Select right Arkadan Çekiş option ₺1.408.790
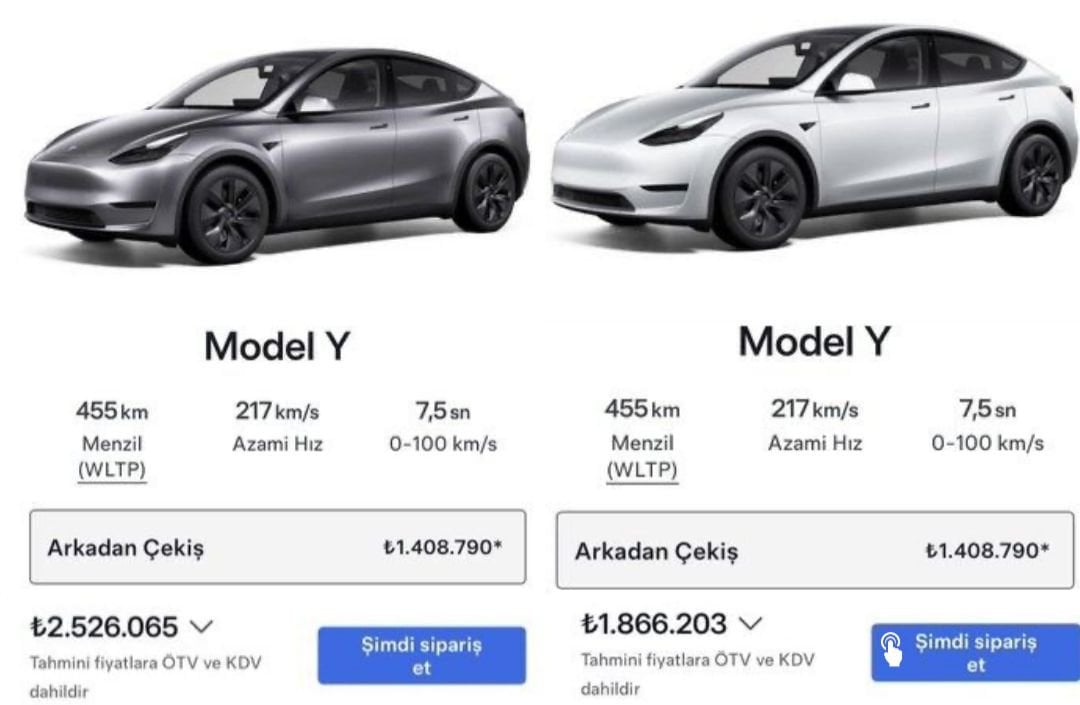The image size is (1080, 705). pyautogui.click(x=815, y=550)
